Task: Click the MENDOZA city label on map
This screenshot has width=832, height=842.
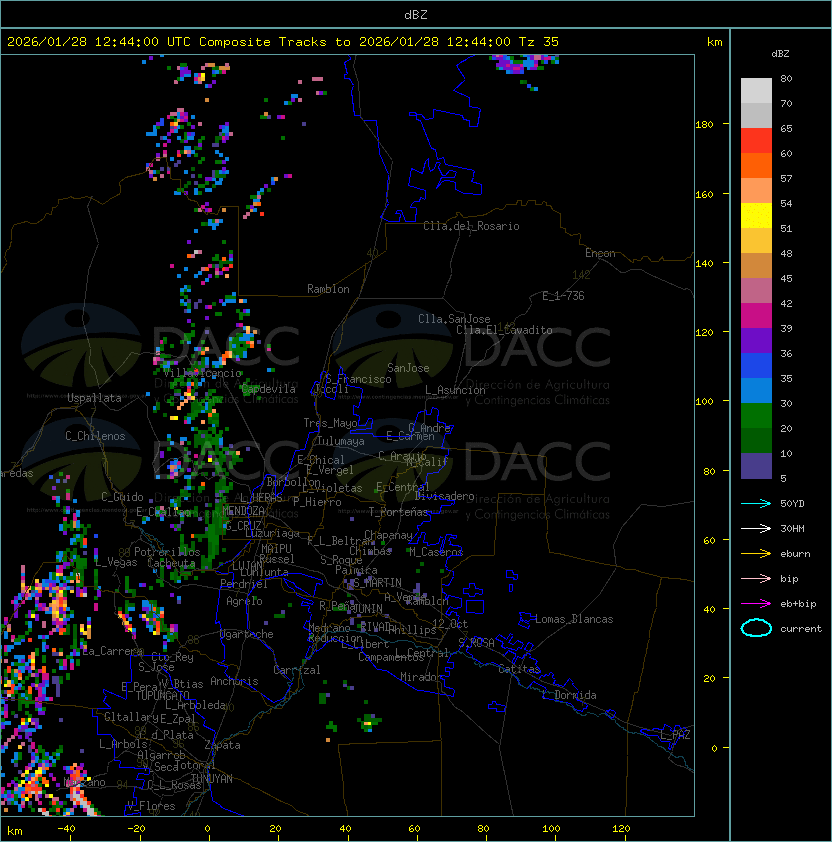Action: [x=243, y=510]
